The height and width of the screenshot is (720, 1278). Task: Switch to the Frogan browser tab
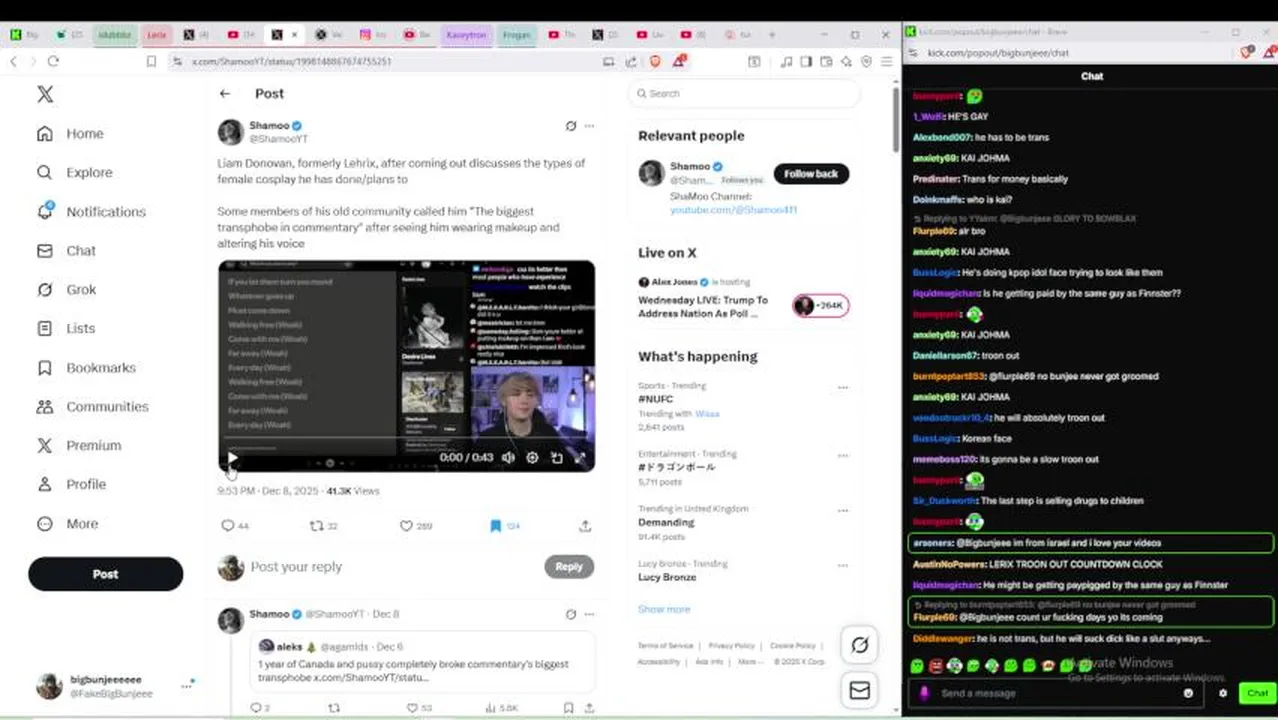[516, 34]
